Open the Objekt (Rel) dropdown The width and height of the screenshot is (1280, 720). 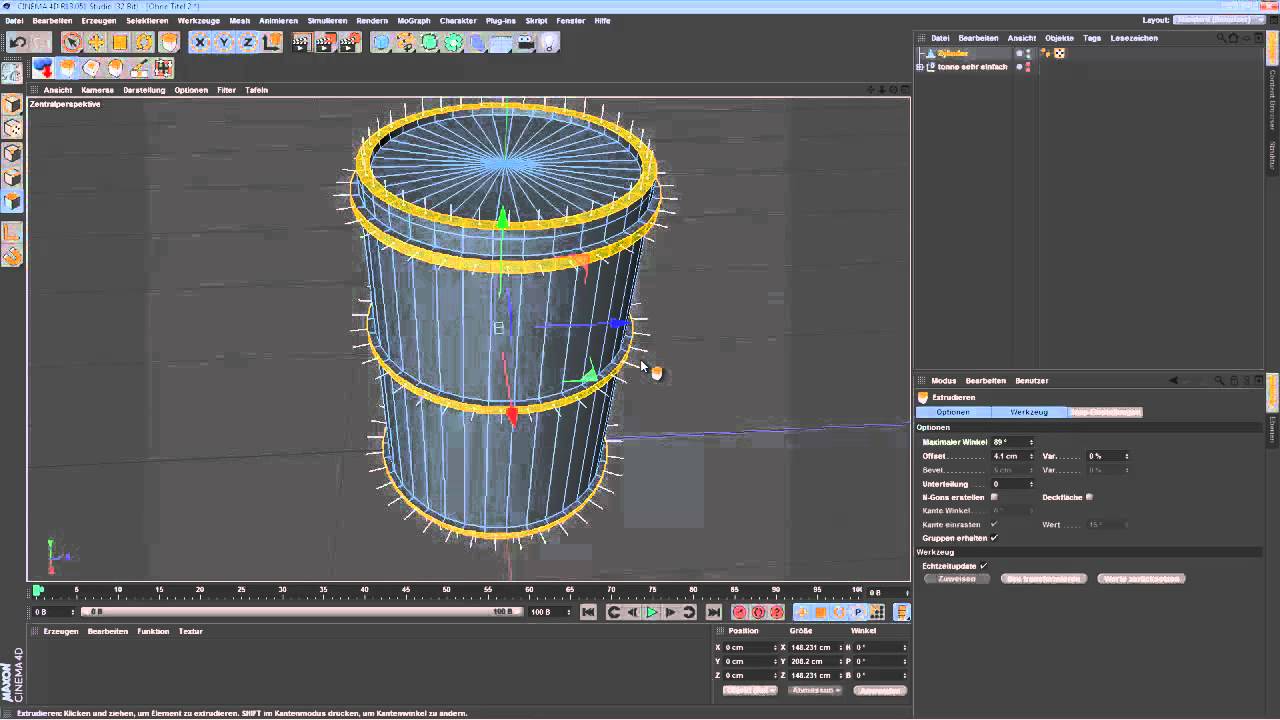pos(750,690)
